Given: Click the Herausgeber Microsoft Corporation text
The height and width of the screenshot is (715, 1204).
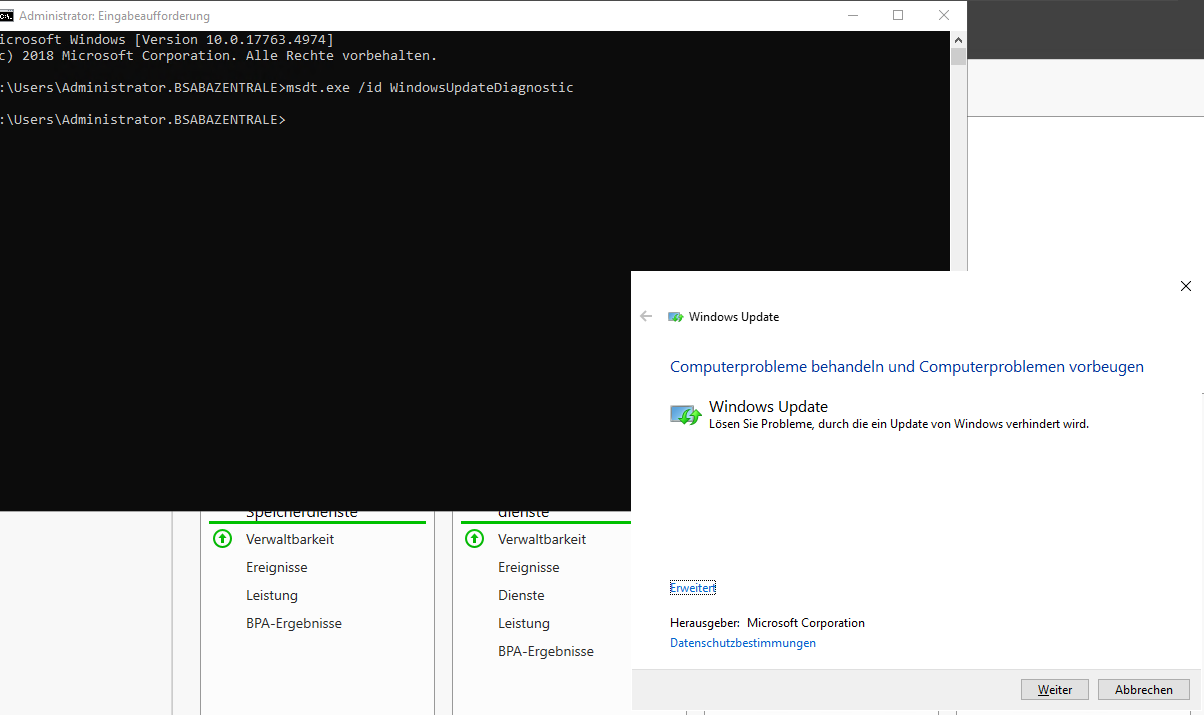Looking at the screenshot, I should coord(767,623).
